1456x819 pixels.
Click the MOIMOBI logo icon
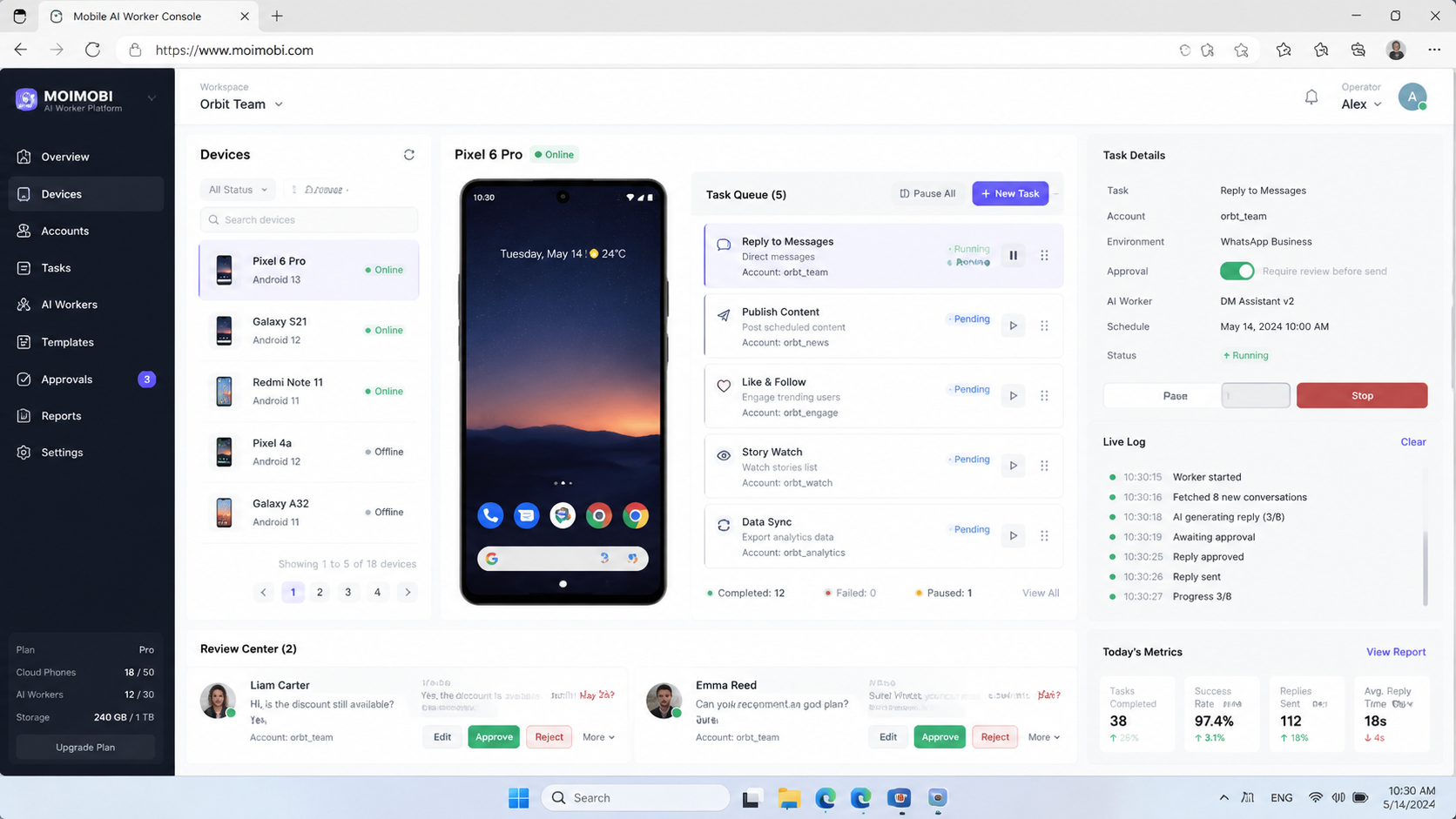coord(26,100)
